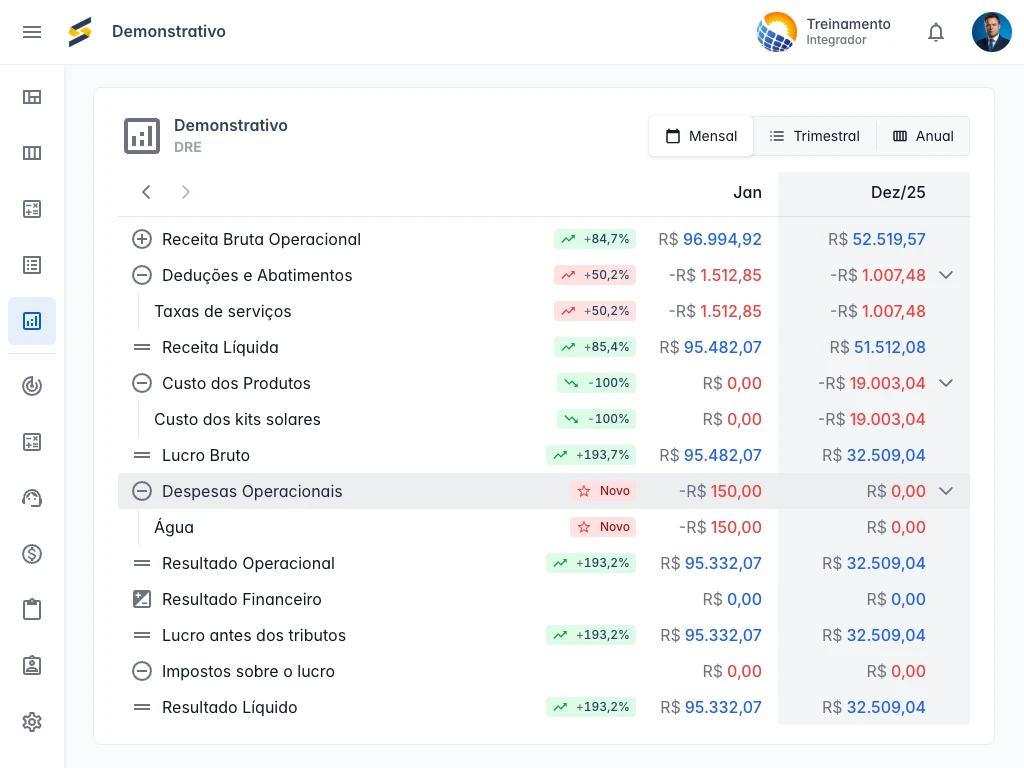Select the Mensal view tab
The image size is (1024, 768).
(x=701, y=136)
